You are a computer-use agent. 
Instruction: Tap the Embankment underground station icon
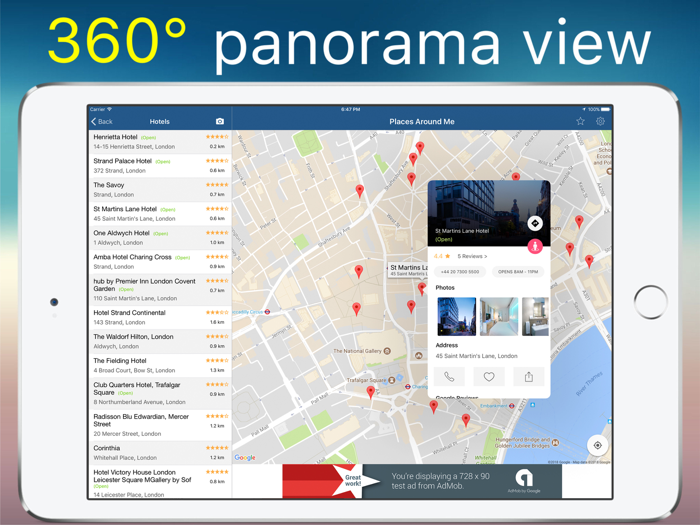tap(512, 406)
